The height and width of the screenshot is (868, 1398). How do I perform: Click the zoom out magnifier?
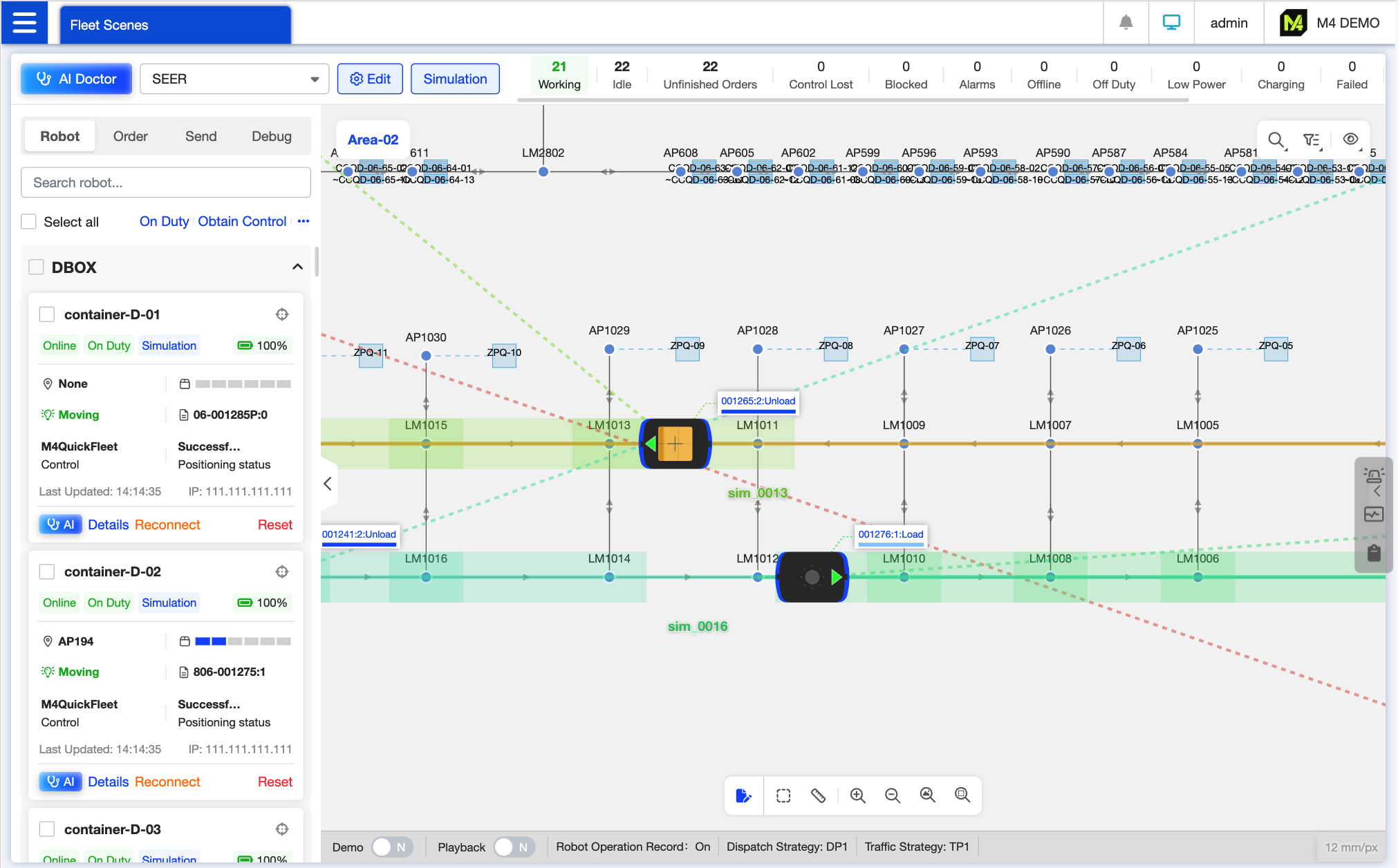(x=892, y=795)
